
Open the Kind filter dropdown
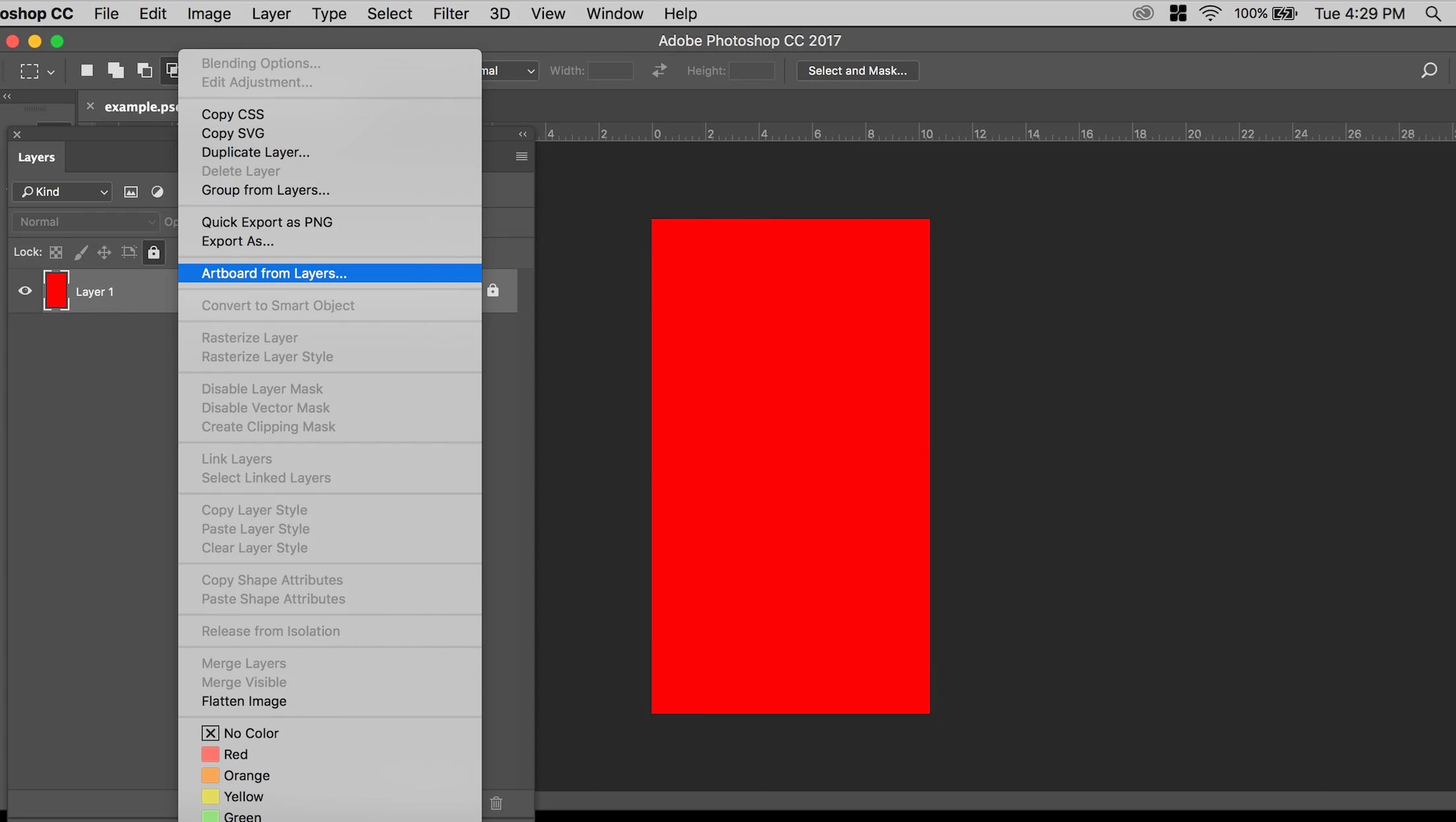point(62,192)
